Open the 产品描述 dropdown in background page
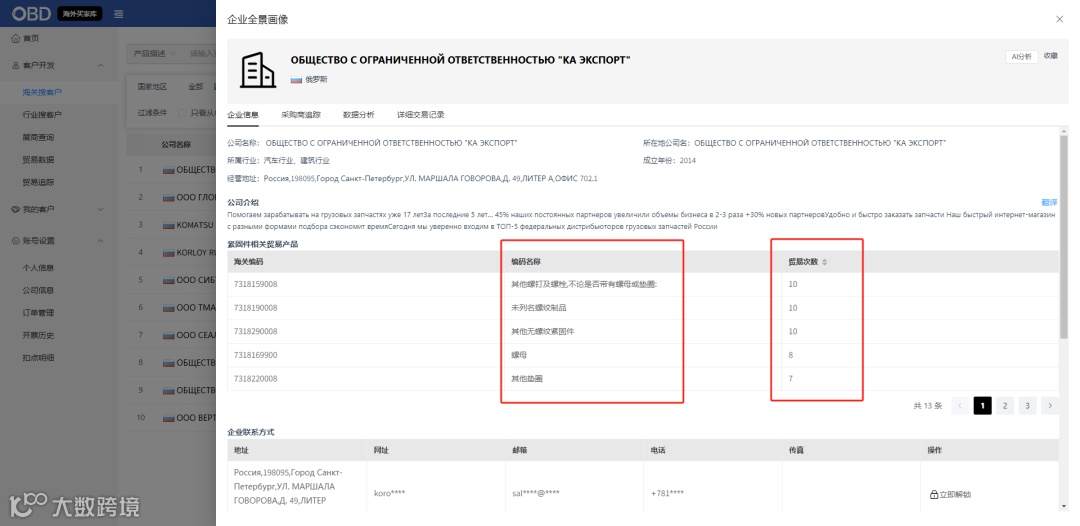 (x=154, y=53)
